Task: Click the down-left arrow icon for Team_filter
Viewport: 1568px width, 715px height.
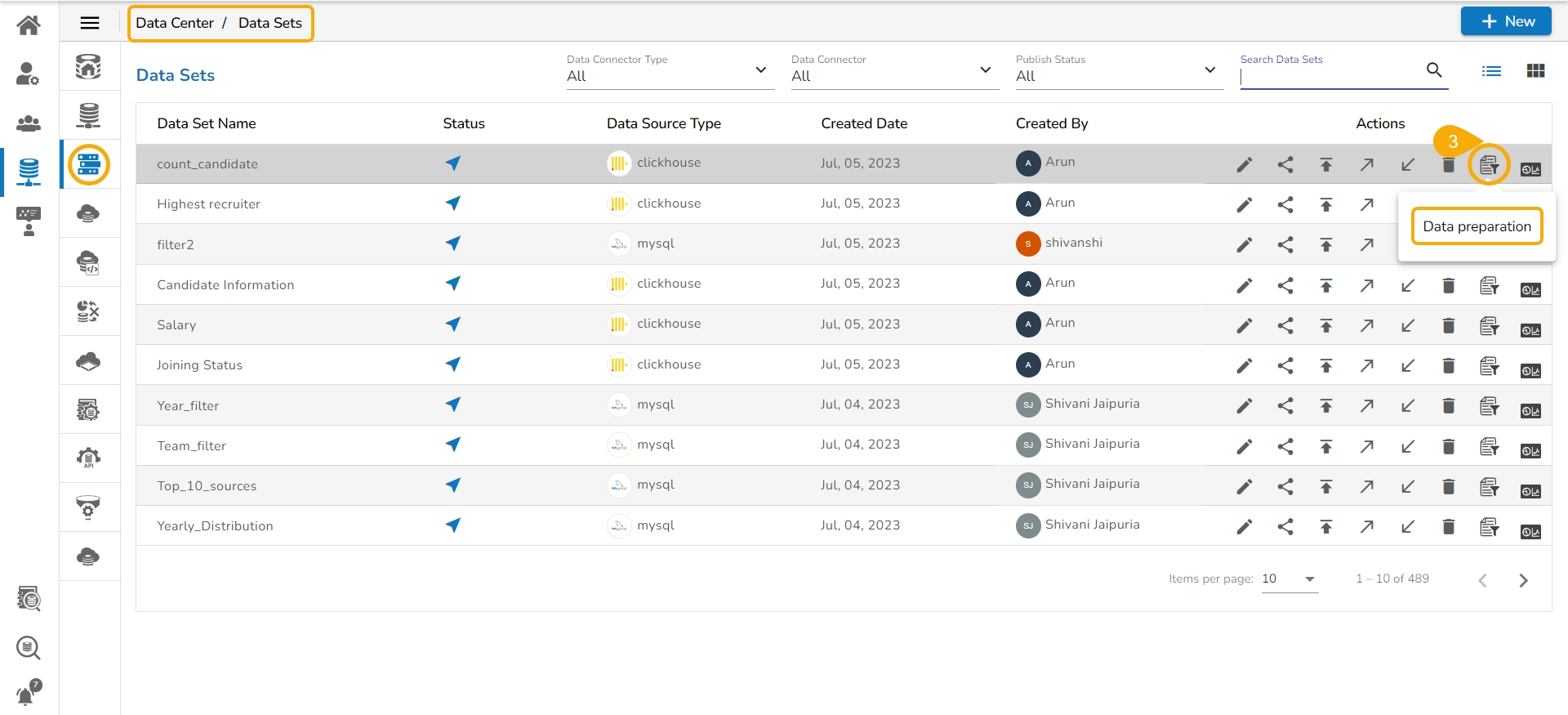Action: point(1407,447)
